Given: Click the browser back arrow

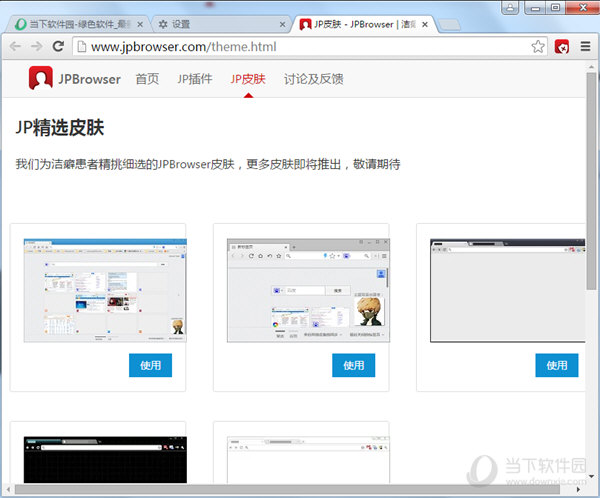Looking at the screenshot, I should (15, 46).
